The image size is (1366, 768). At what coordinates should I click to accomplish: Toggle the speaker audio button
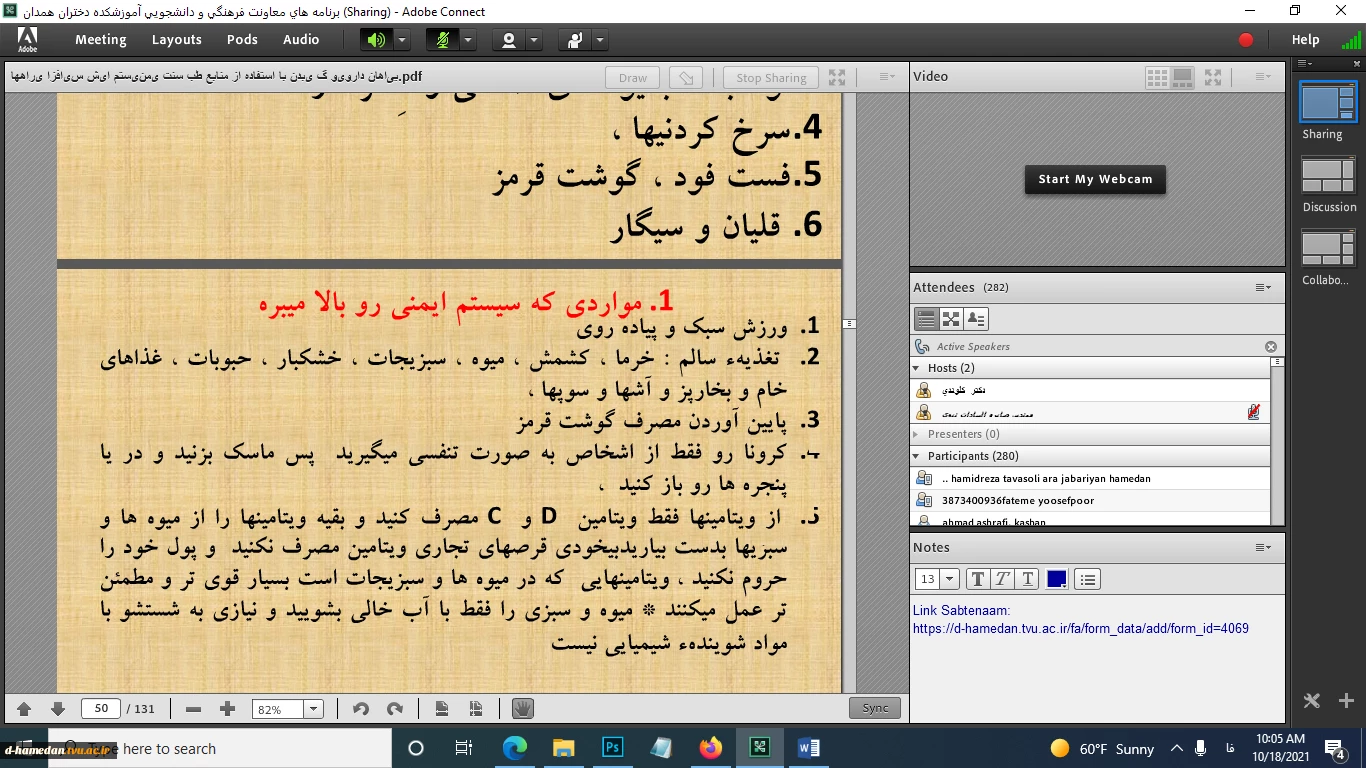pos(376,40)
